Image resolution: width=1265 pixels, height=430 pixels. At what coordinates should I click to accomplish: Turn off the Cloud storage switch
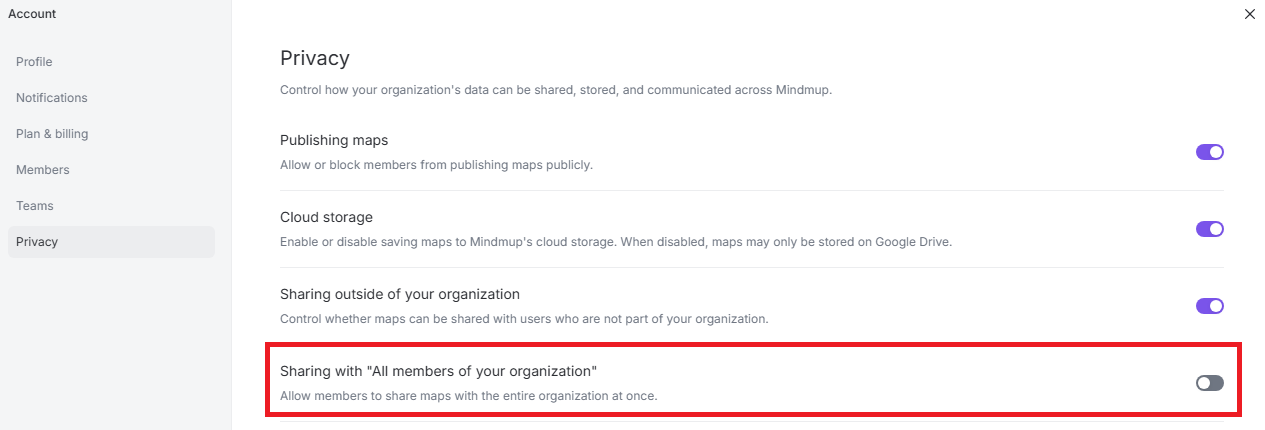coord(1209,229)
